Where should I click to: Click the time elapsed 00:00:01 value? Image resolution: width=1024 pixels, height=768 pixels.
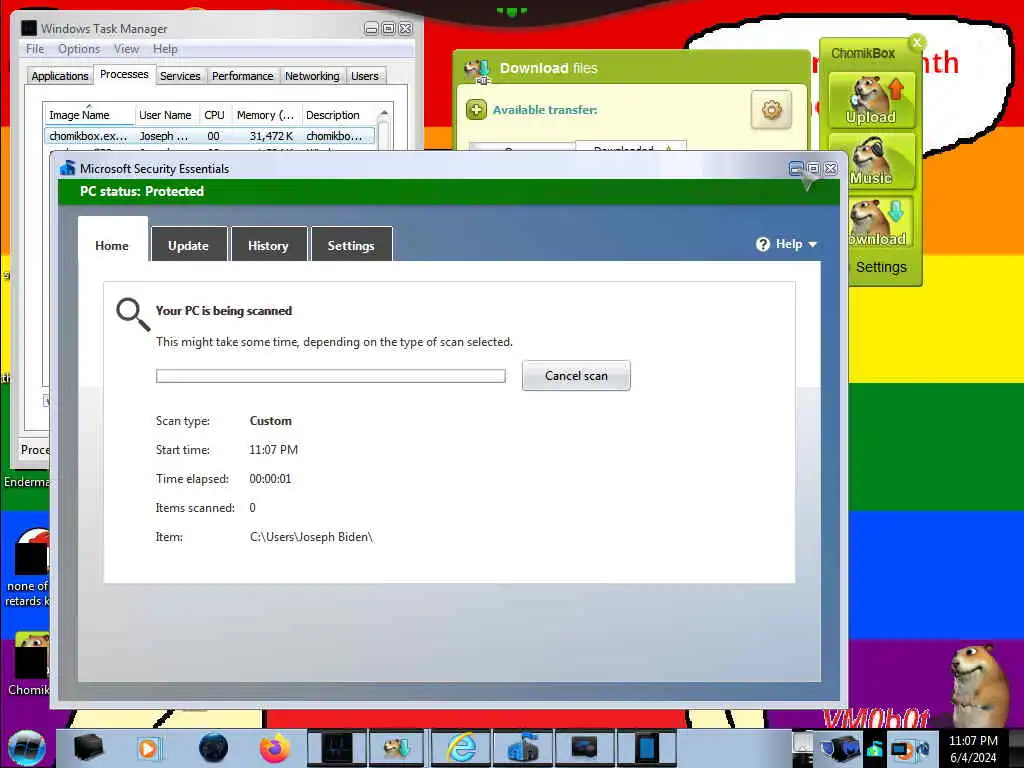tap(270, 479)
